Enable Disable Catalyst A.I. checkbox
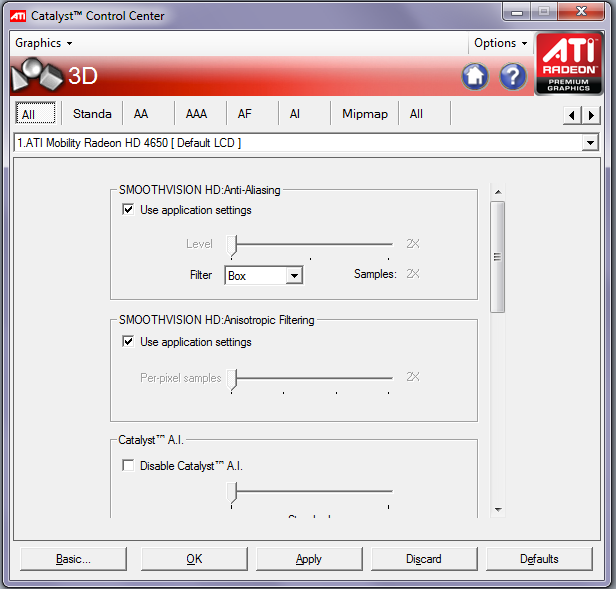 (x=128, y=465)
